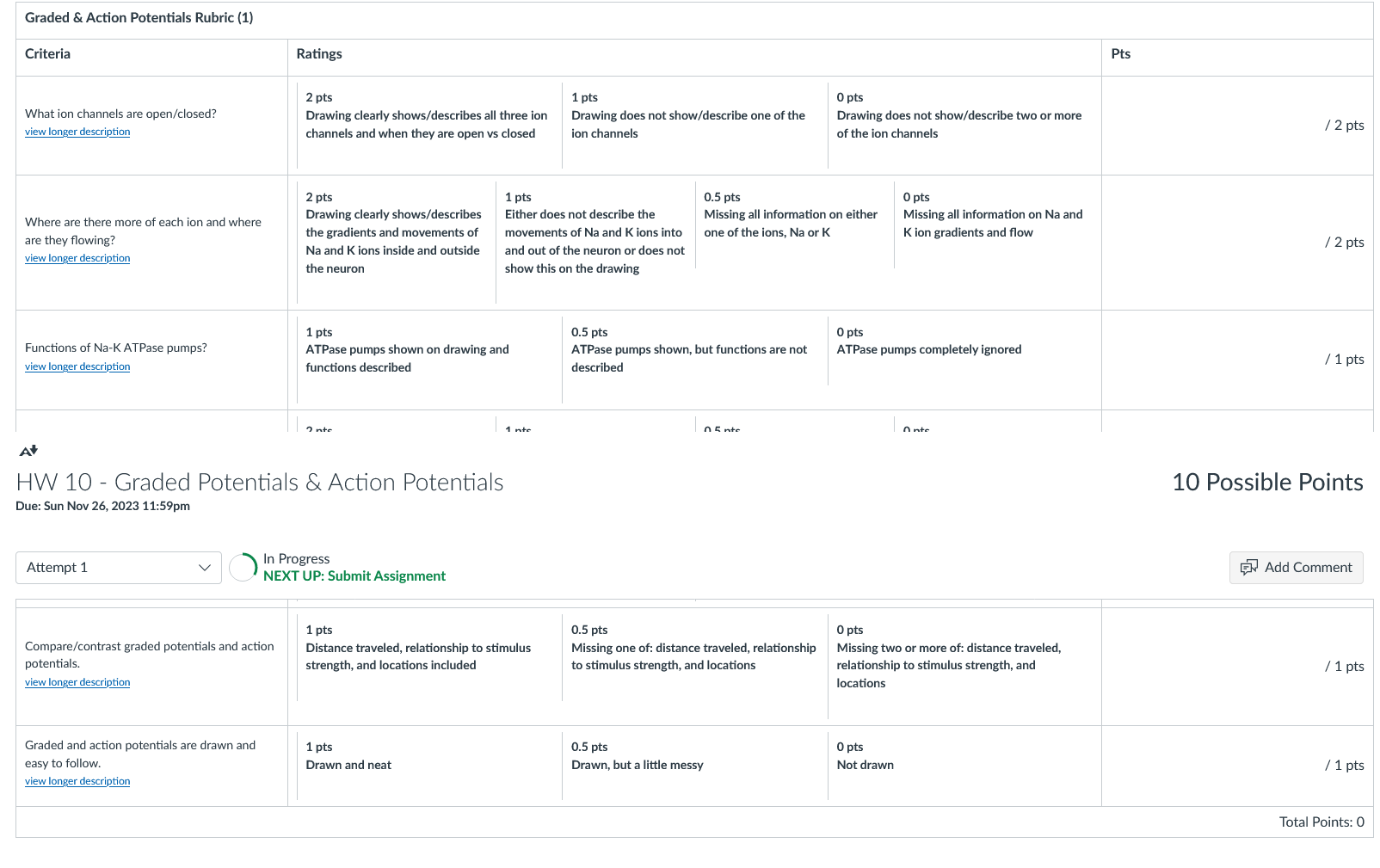1380x868 pixels.
Task: Open the Attempt 1 dropdown
Action: tap(119, 568)
